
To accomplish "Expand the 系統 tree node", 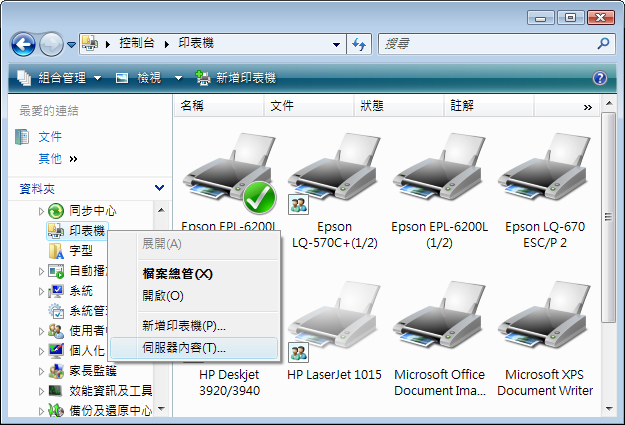I will click(41, 291).
